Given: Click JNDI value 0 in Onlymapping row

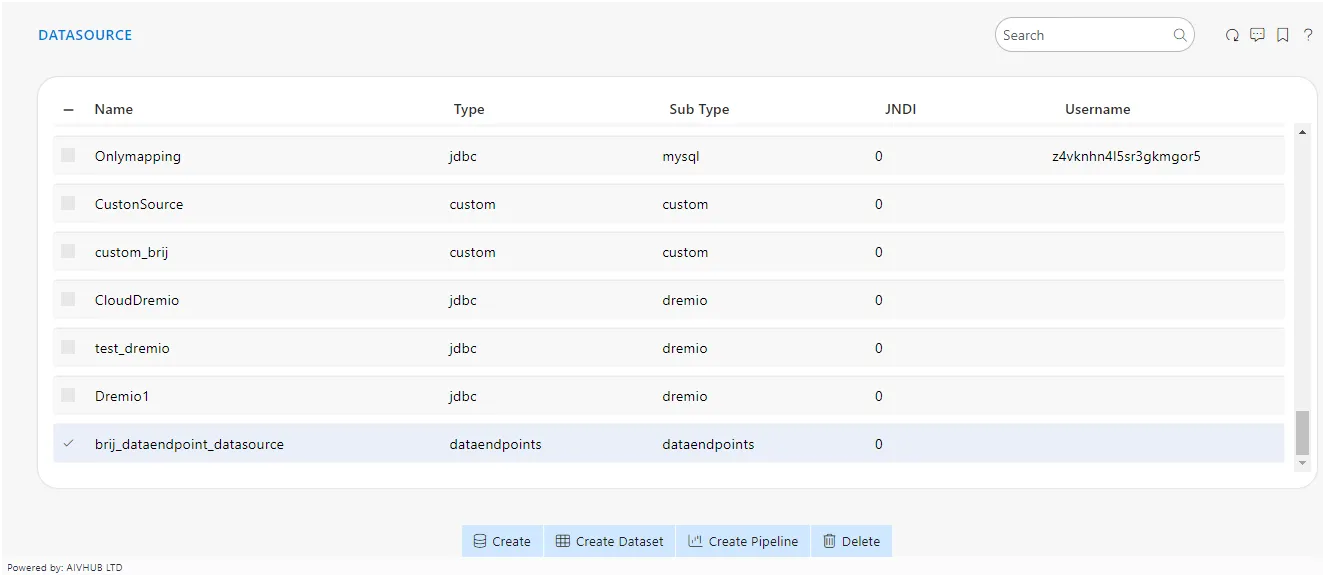Looking at the screenshot, I should click(x=879, y=156).
